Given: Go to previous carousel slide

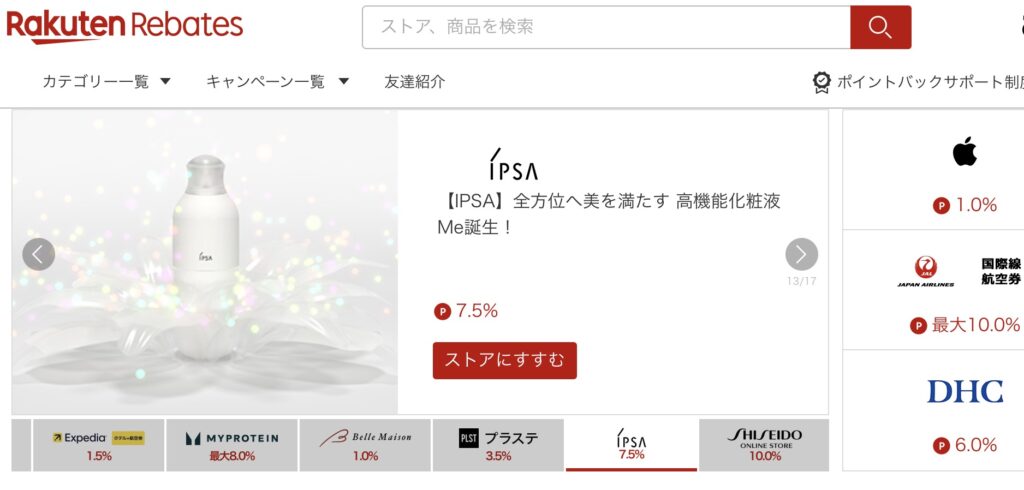Looking at the screenshot, I should coord(38,254).
